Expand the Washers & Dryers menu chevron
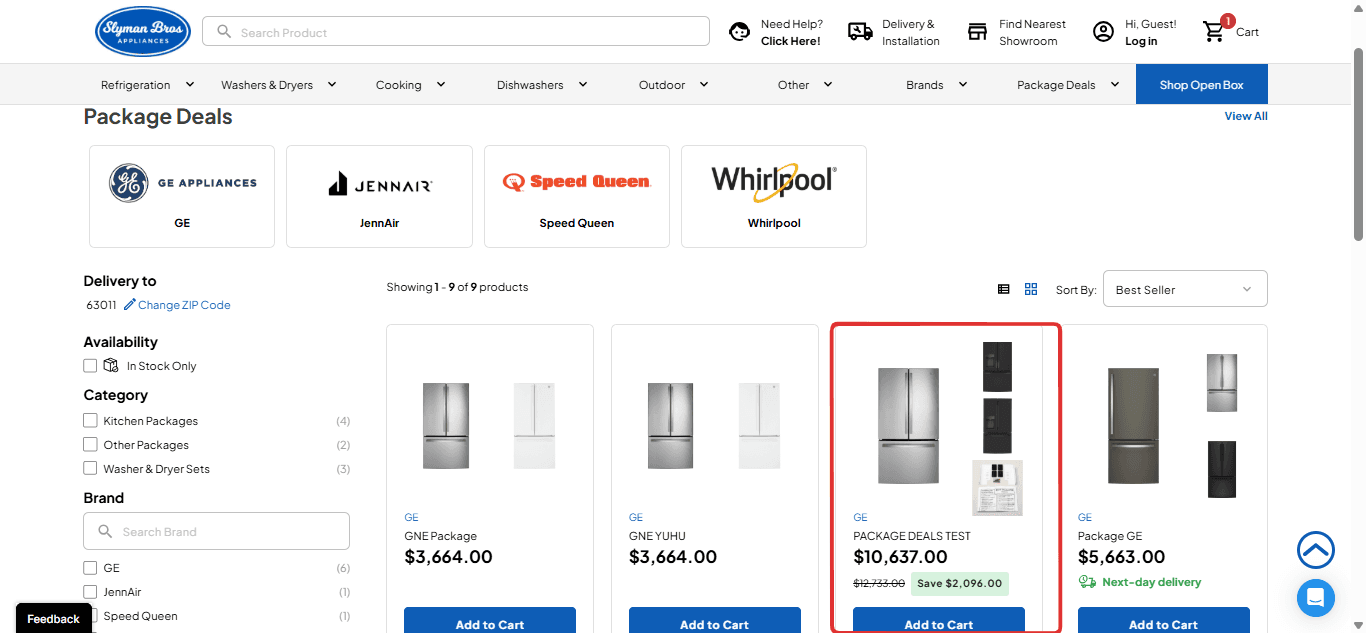This screenshot has width=1366, height=633. click(x=332, y=85)
